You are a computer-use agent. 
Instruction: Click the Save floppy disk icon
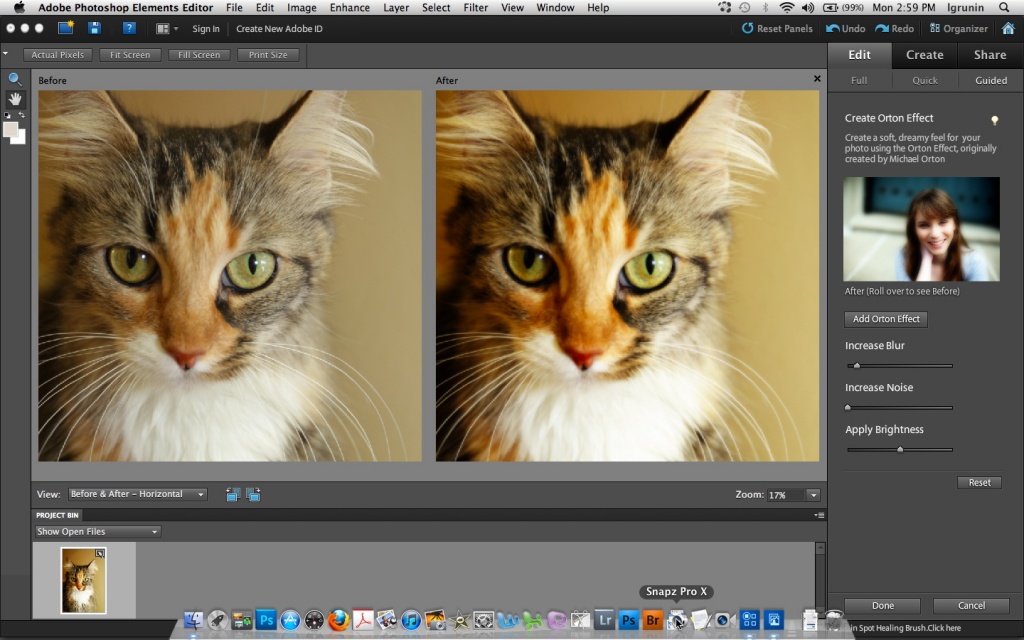point(95,28)
